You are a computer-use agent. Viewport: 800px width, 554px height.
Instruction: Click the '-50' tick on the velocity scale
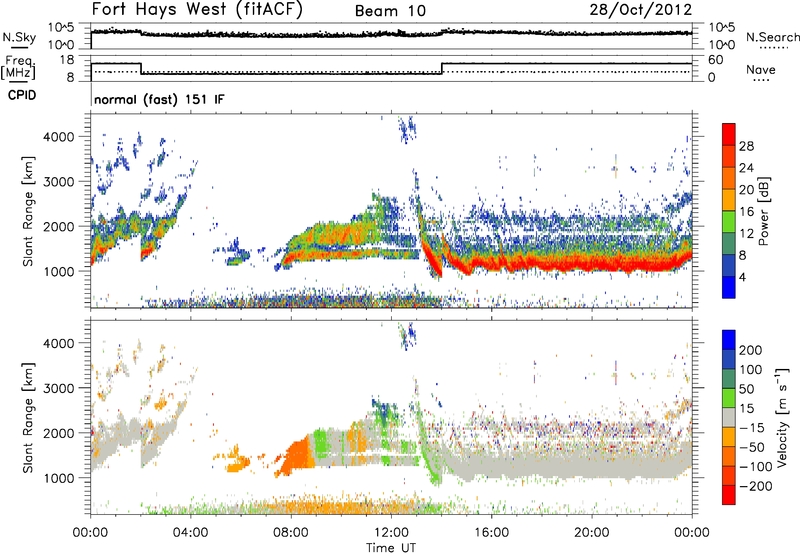point(752,447)
